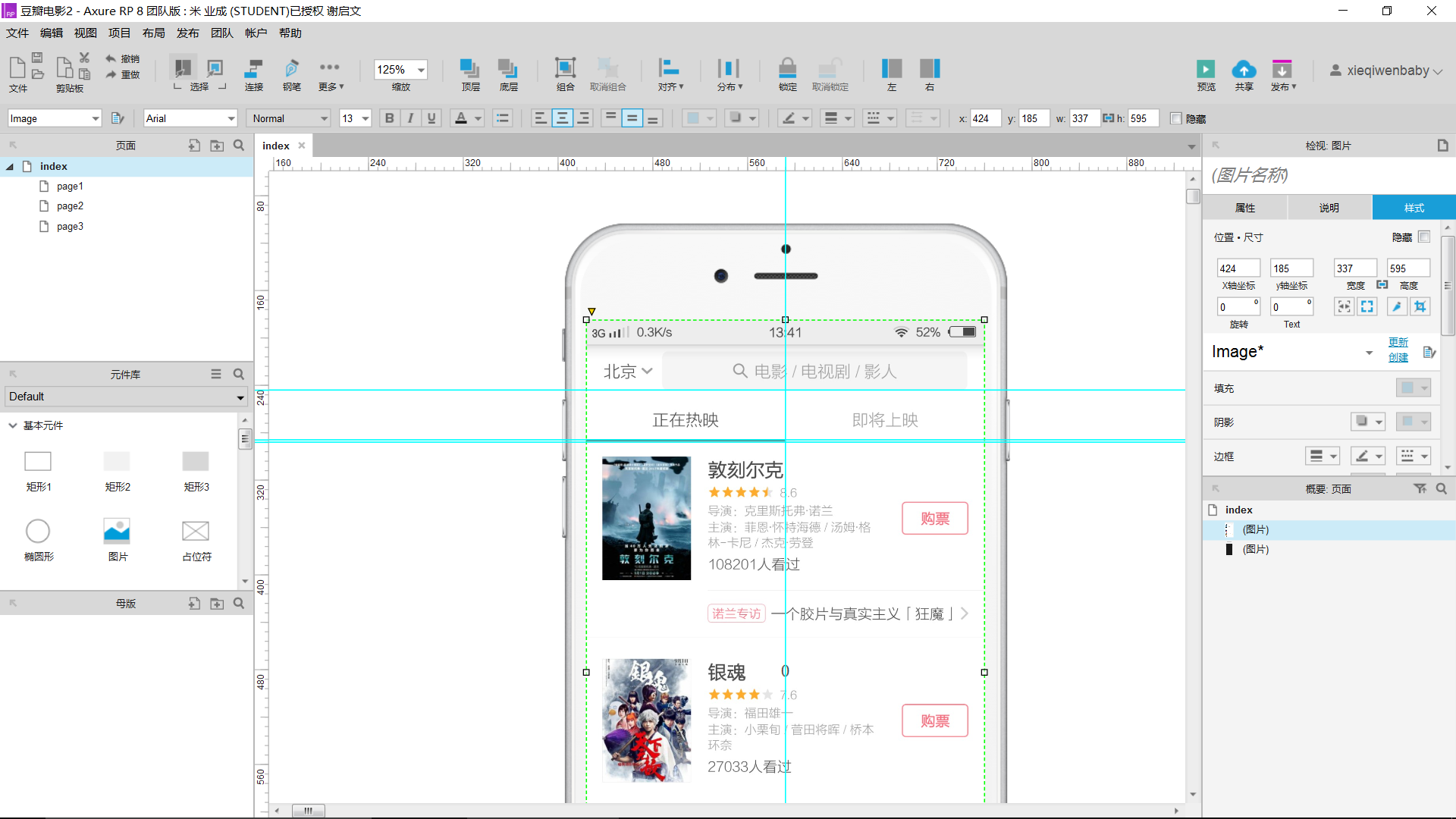Open the xieqiwenbaby account dropdown

click(x=1386, y=71)
